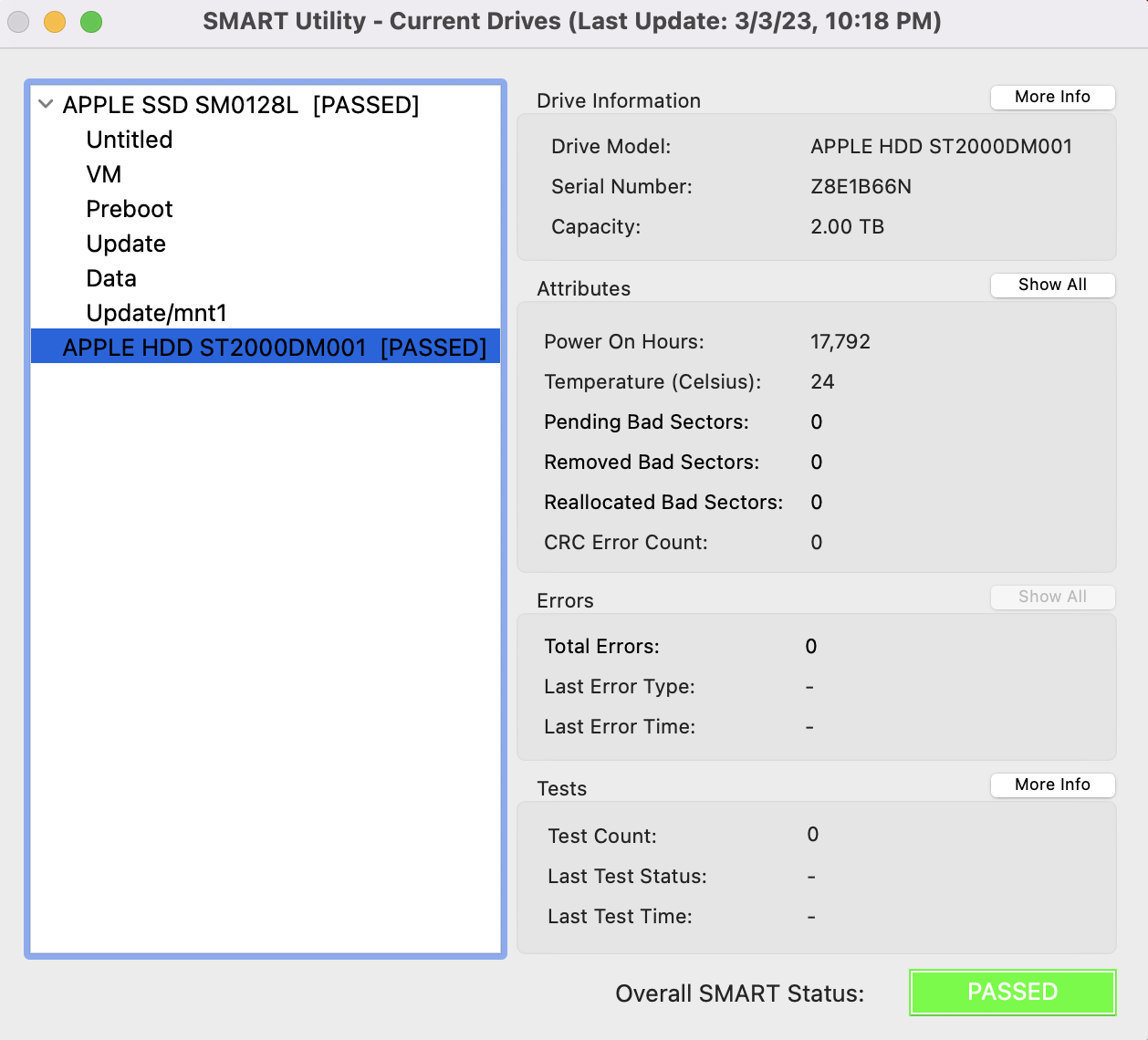Click the Last Error Type label
The height and width of the screenshot is (1040, 1148).
[620, 686]
